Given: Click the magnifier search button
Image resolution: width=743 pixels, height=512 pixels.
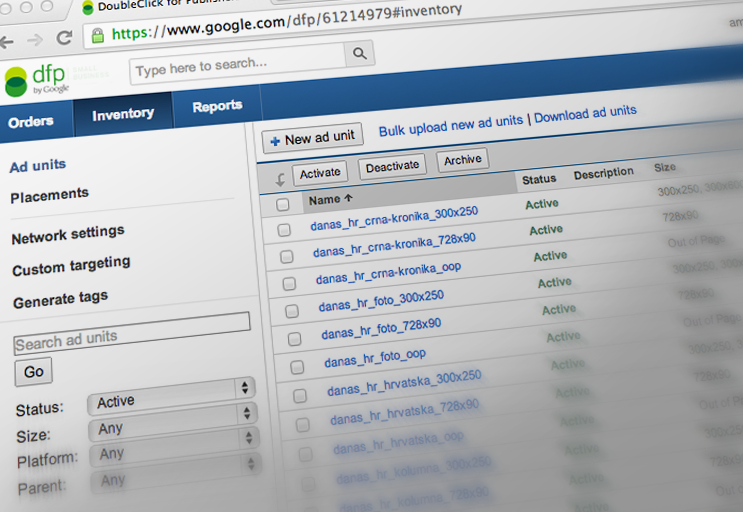Looking at the screenshot, I should (359, 54).
